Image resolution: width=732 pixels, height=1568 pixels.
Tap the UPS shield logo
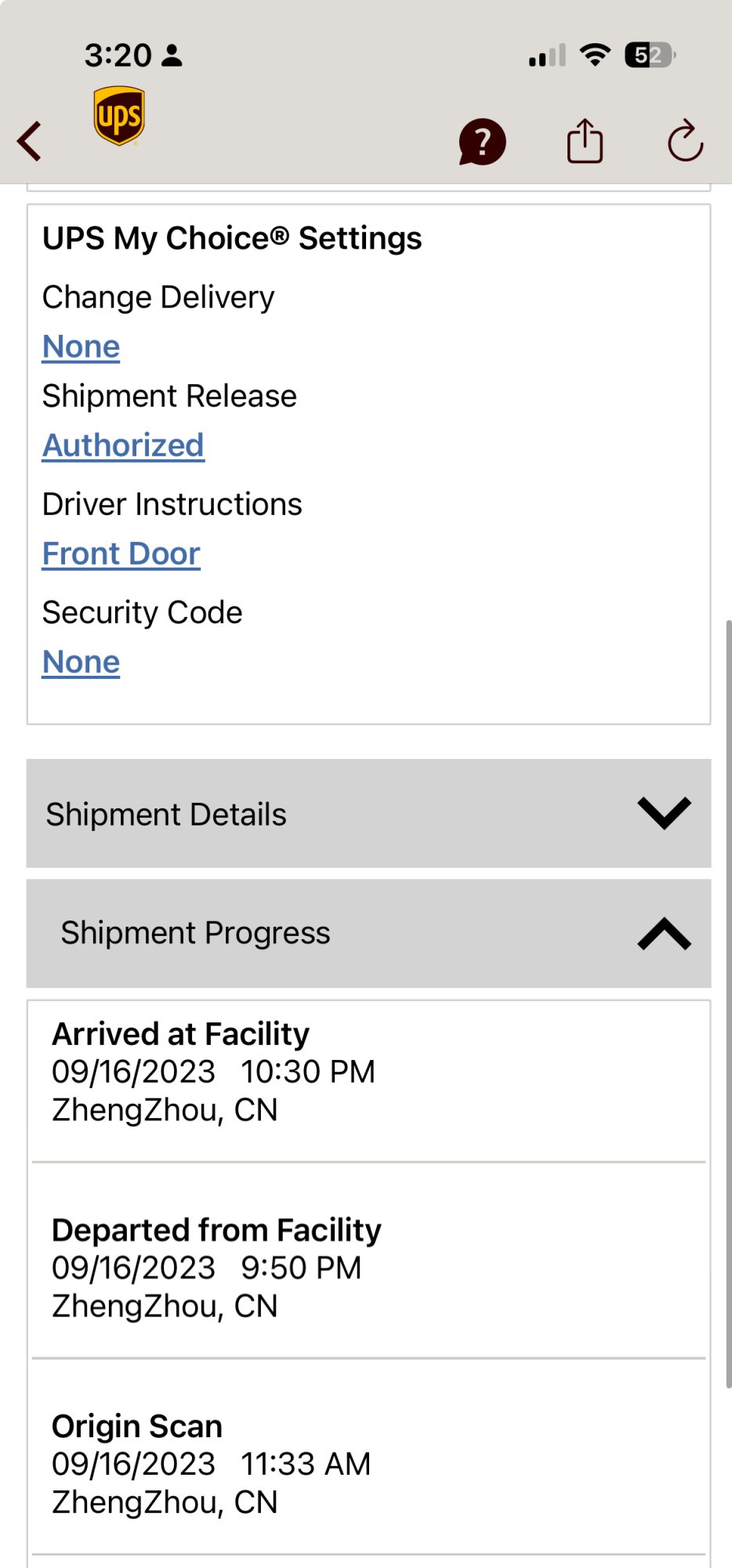tap(119, 116)
